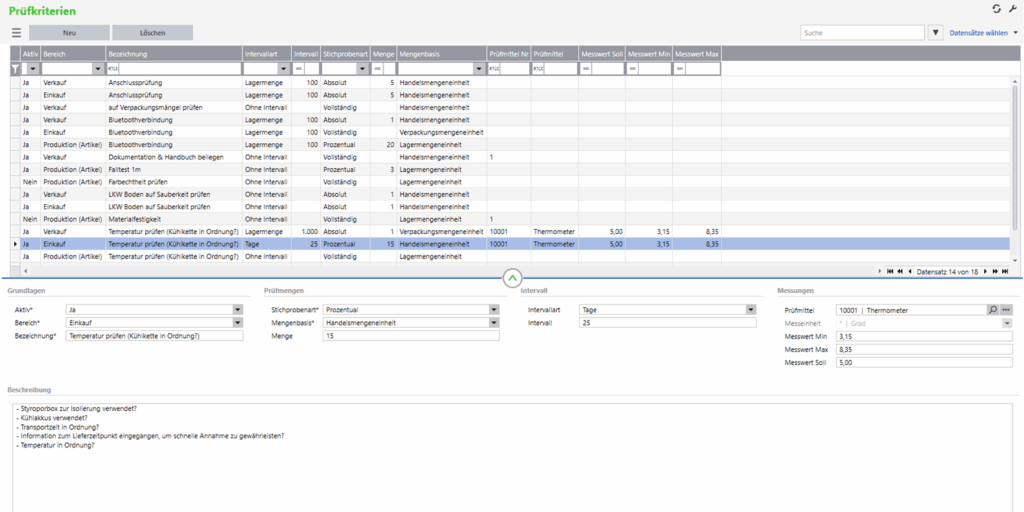
Task: Click the Messwert Soll field 5,00
Action: [924, 362]
